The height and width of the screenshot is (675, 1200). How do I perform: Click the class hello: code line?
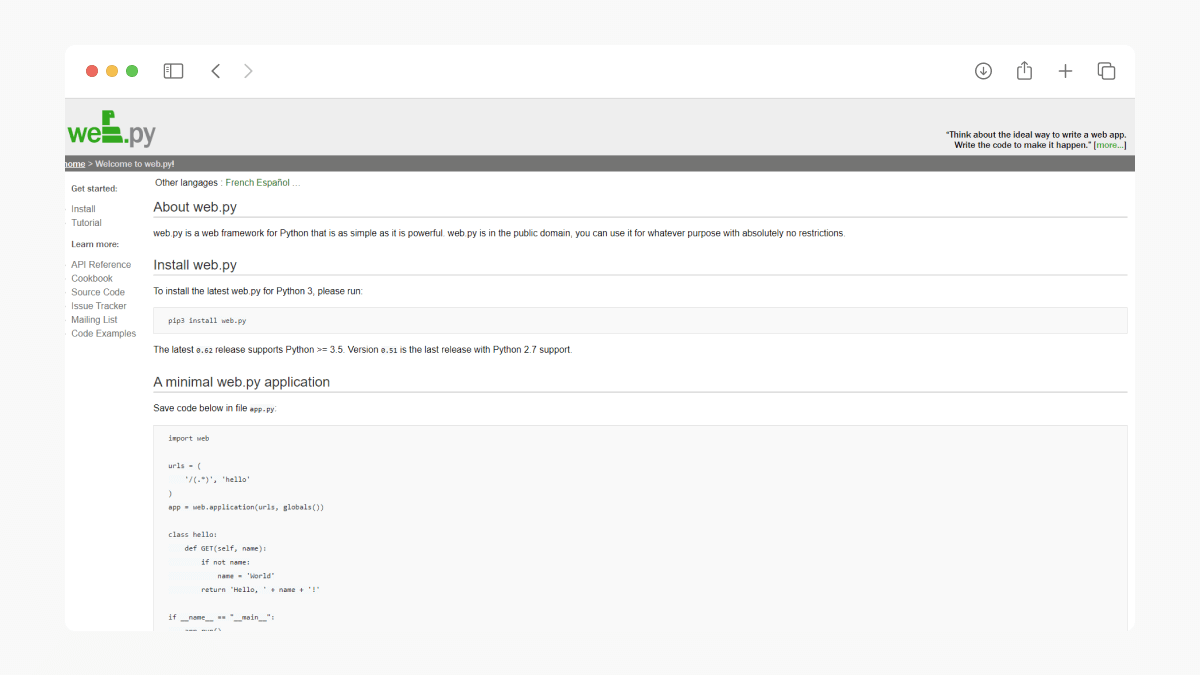pyautogui.click(x=193, y=535)
